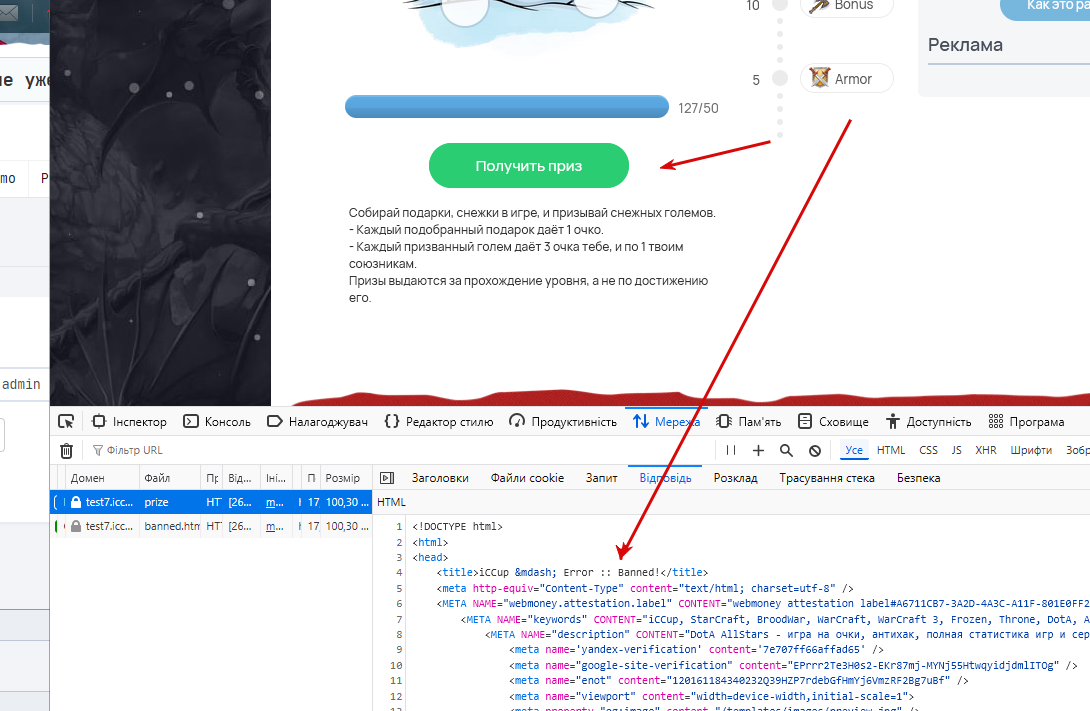Open the Пам'ять tab

[x=749, y=422]
